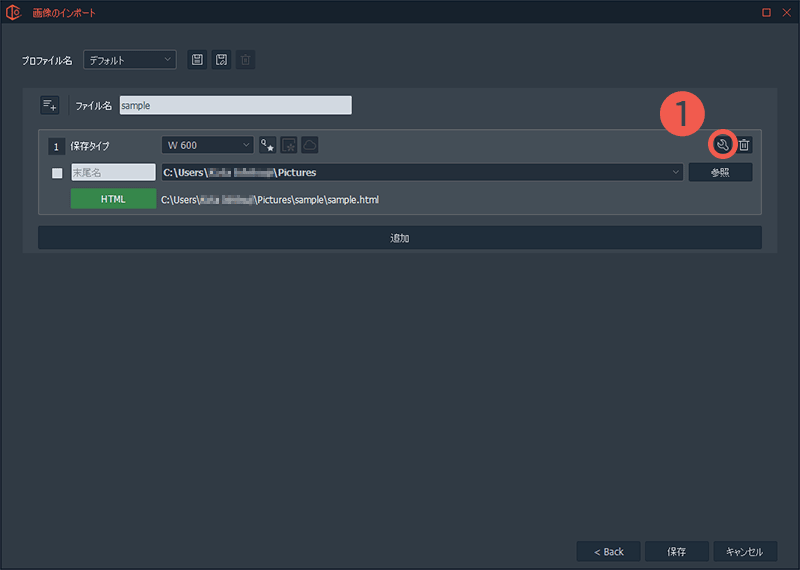Expand the Pictures folder path dropdown

pos(676,172)
